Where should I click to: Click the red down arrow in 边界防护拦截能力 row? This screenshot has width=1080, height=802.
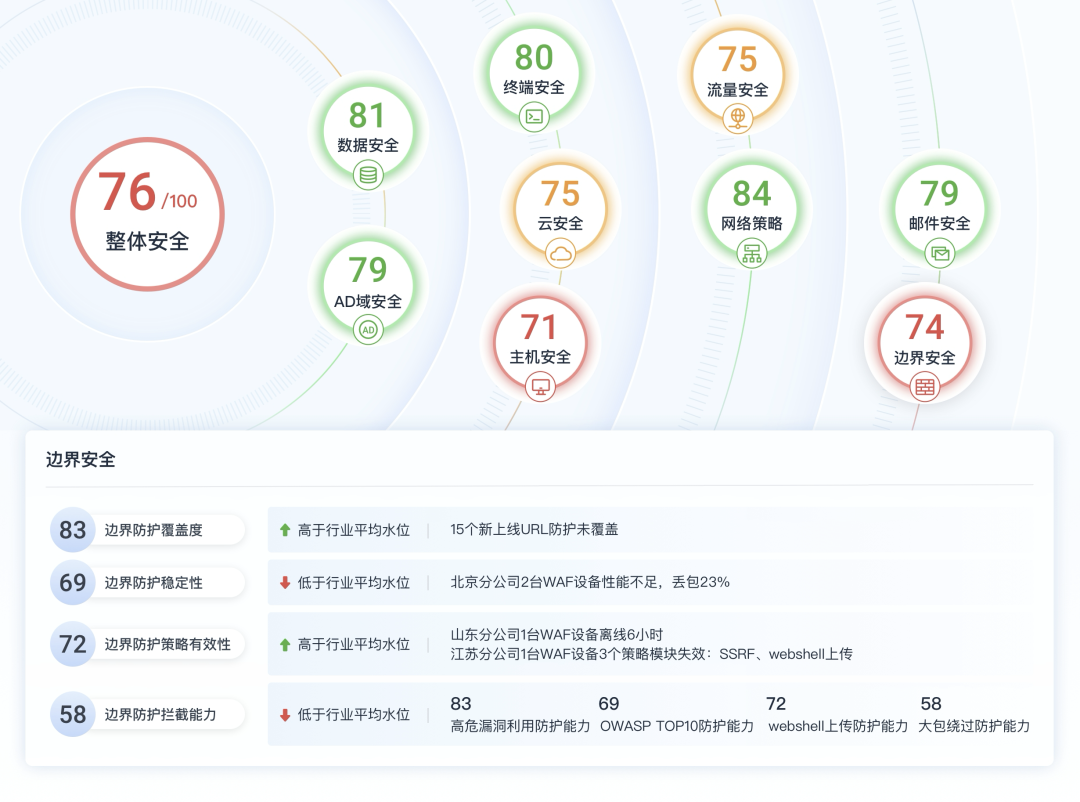[285, 715]
